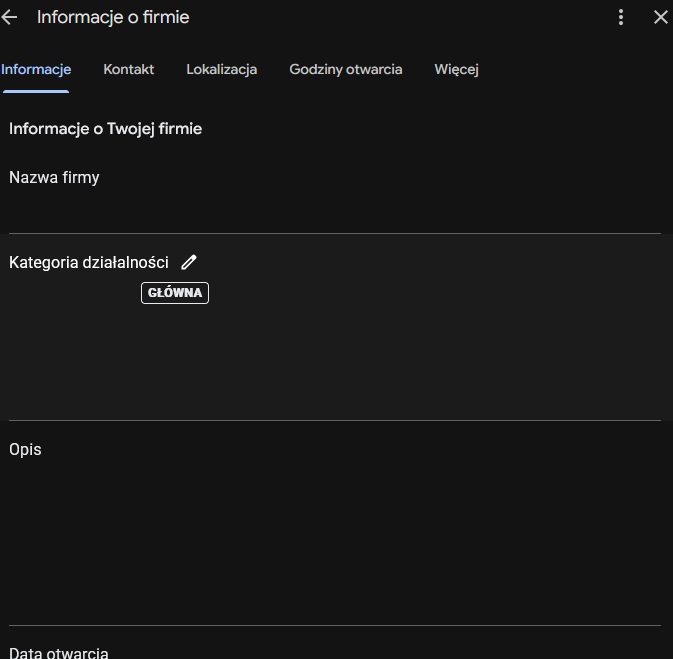The width and height of the screenshot is (673, 659).
Task: Open the Kontakt tab
Action: 128,69
